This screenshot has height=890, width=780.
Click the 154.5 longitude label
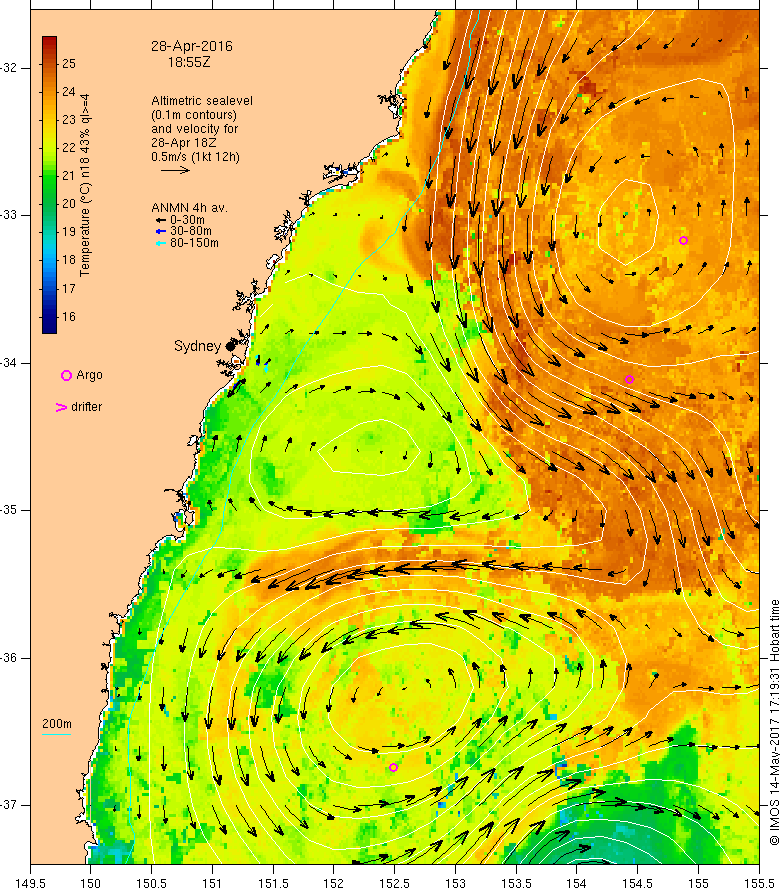[638, 883]
